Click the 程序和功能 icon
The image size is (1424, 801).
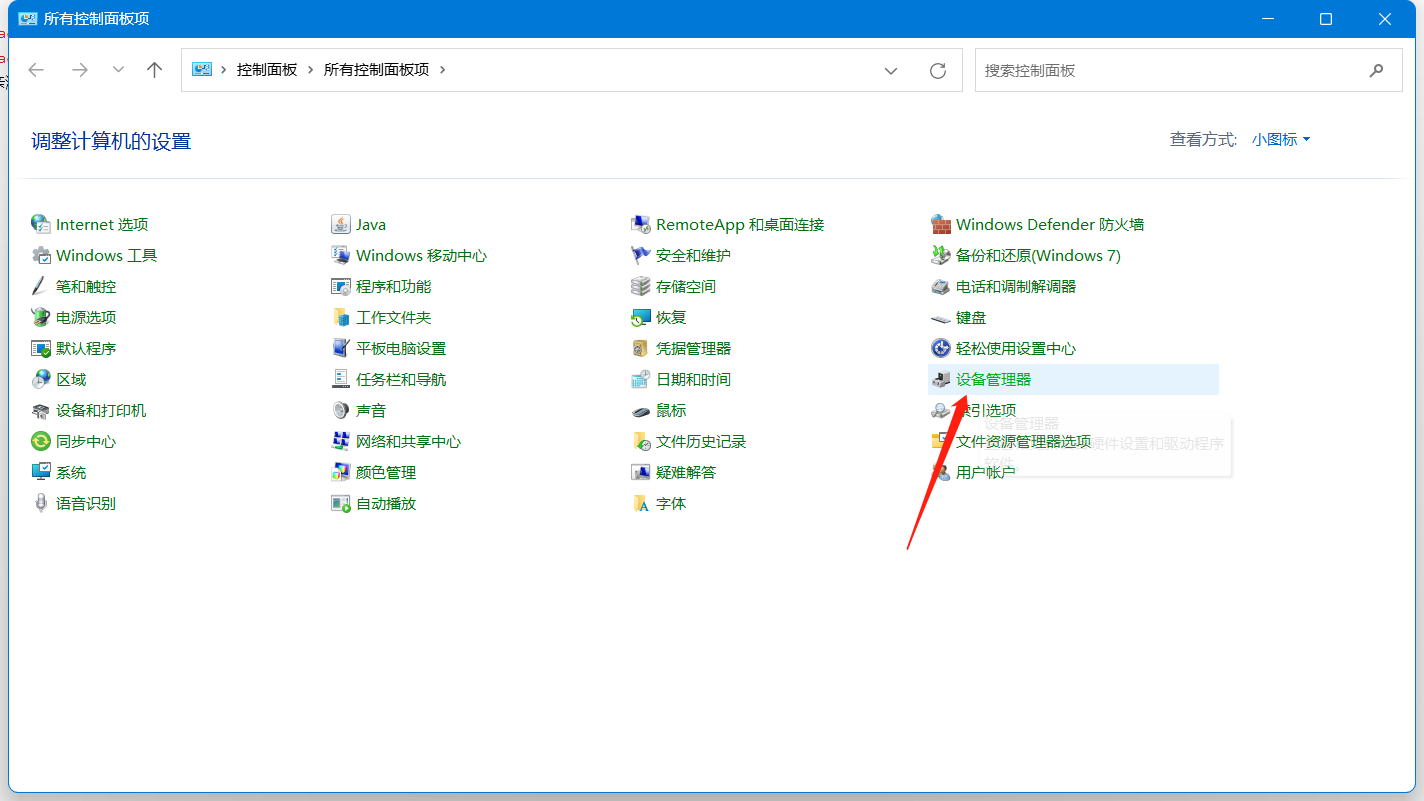click(340, 286)
